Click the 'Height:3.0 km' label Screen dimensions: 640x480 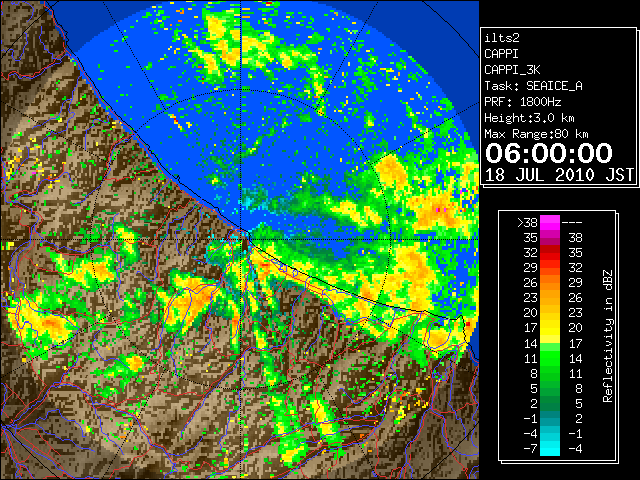coord(529,118)
